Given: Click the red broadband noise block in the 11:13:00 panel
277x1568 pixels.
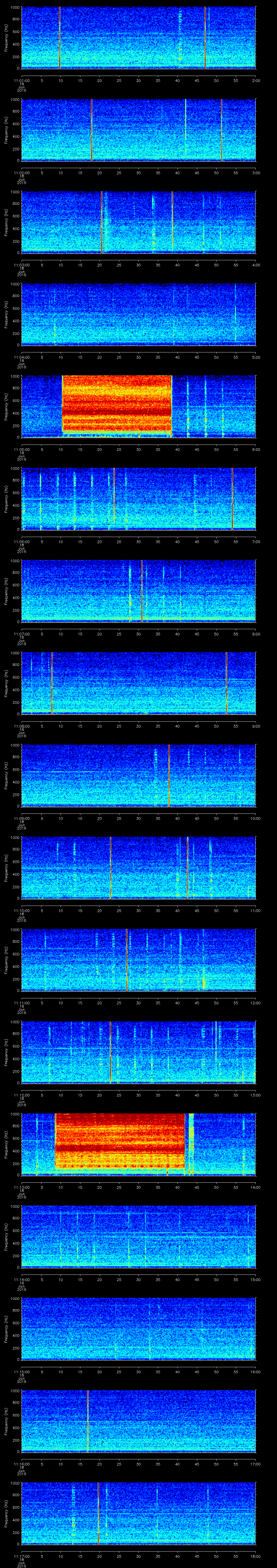Looking at the screenshot, I should 120,1141.
